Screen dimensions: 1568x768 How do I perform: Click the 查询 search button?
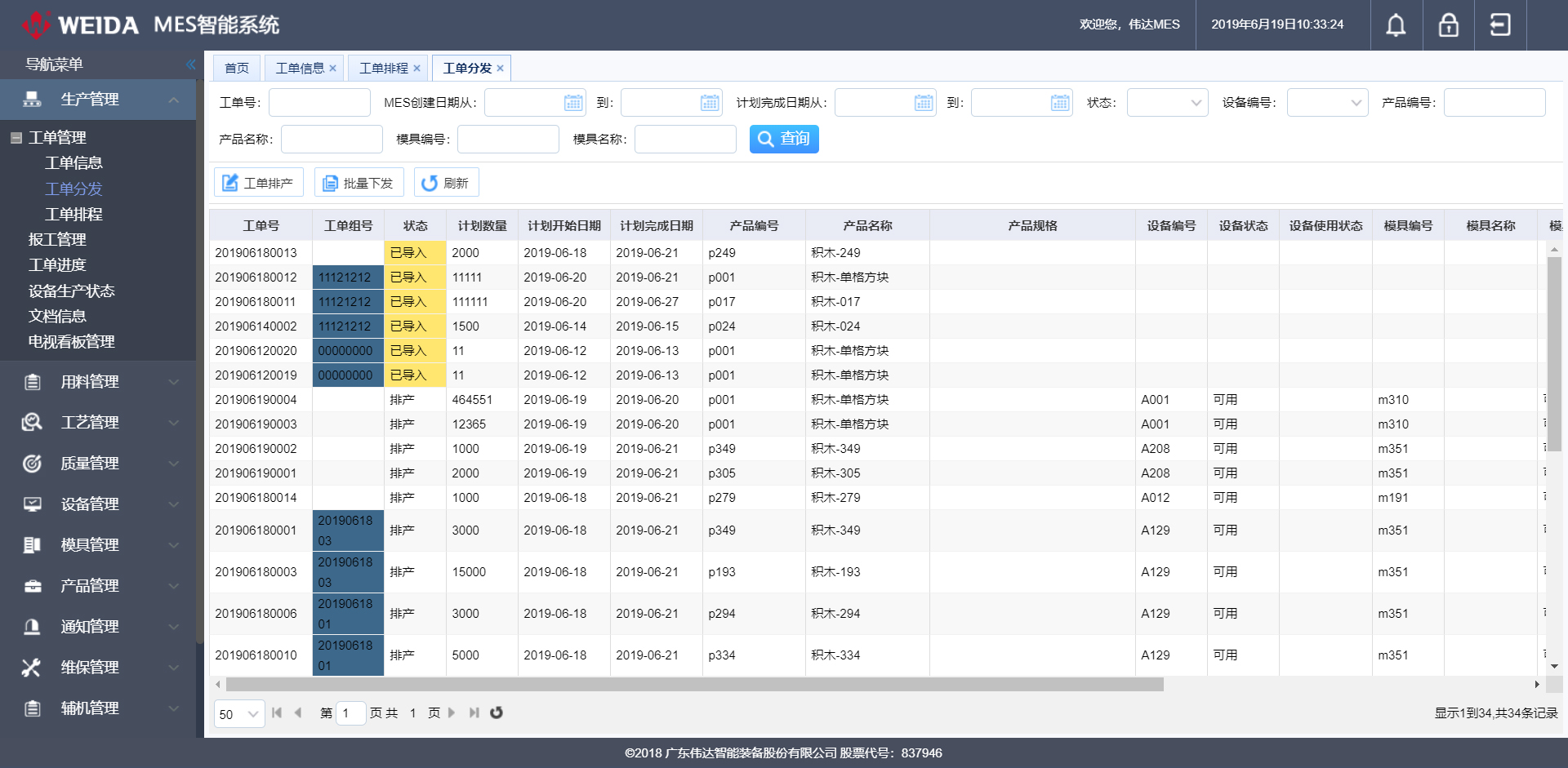point(783,139)
